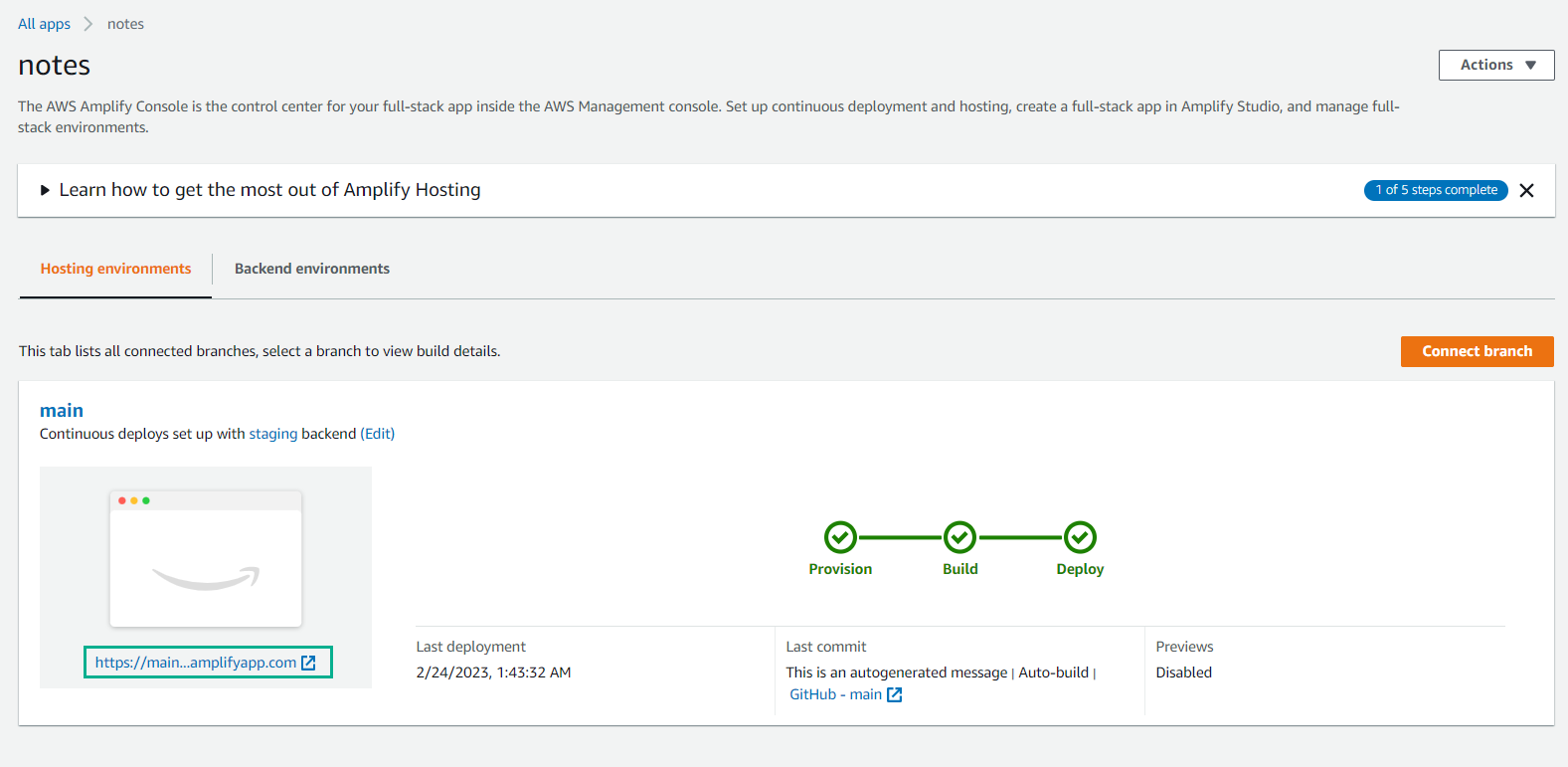Click the (Edit) backend link
The width and height of the screenshot is (1568, 767).
[x=378, y=434]
